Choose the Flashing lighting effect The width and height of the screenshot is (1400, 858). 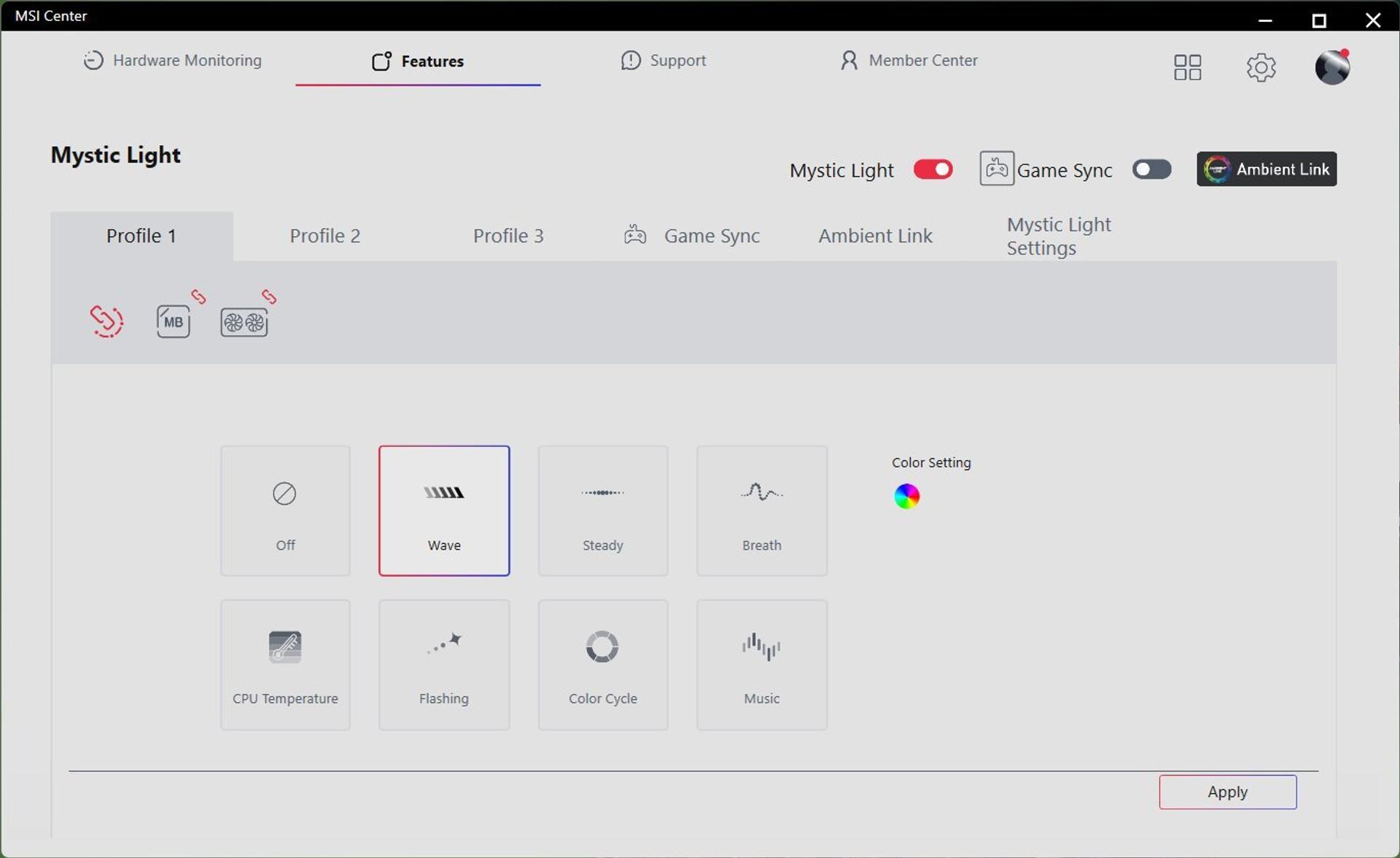click(x=444, y=665)
